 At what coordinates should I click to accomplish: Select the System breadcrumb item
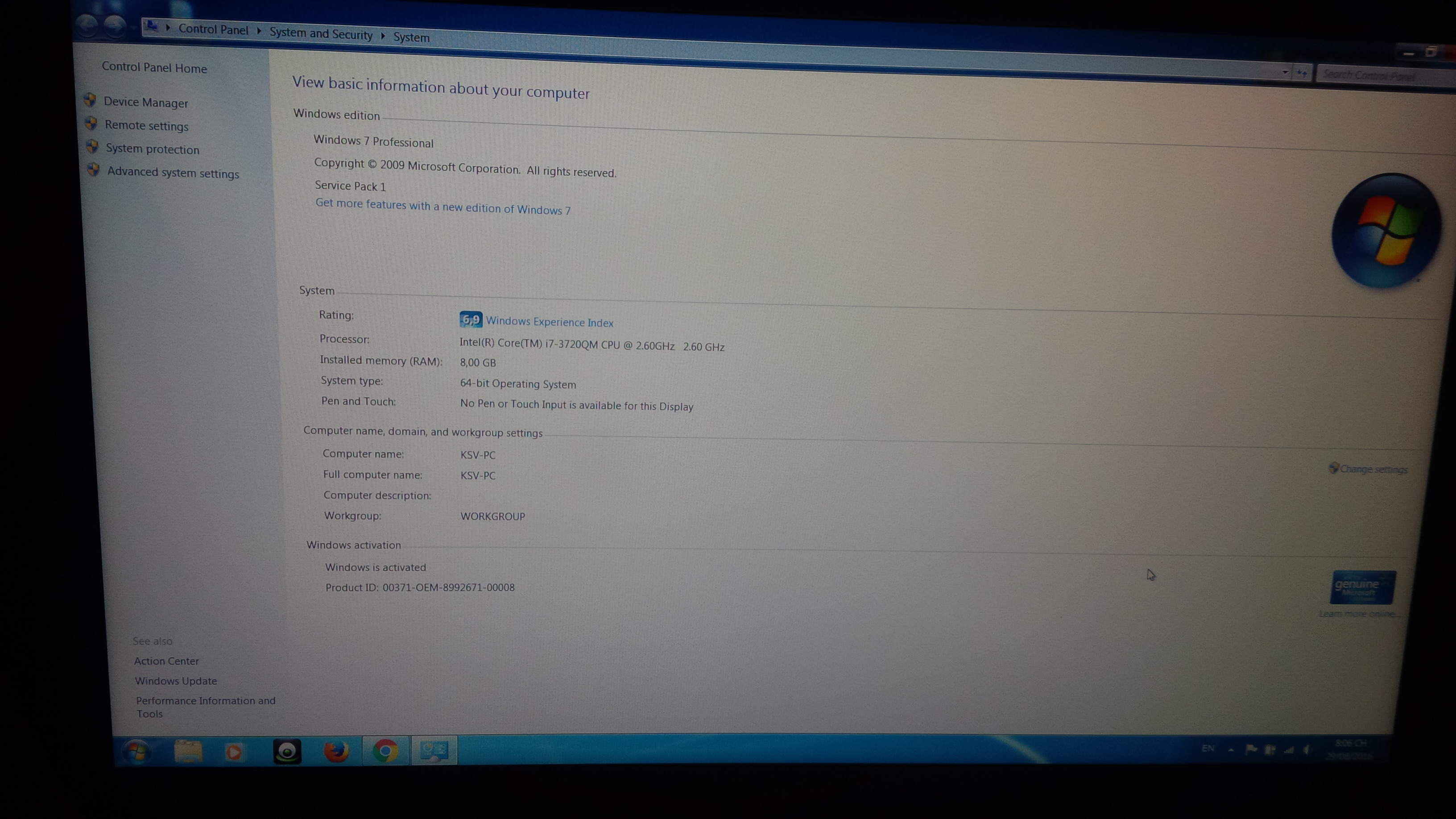411,37
